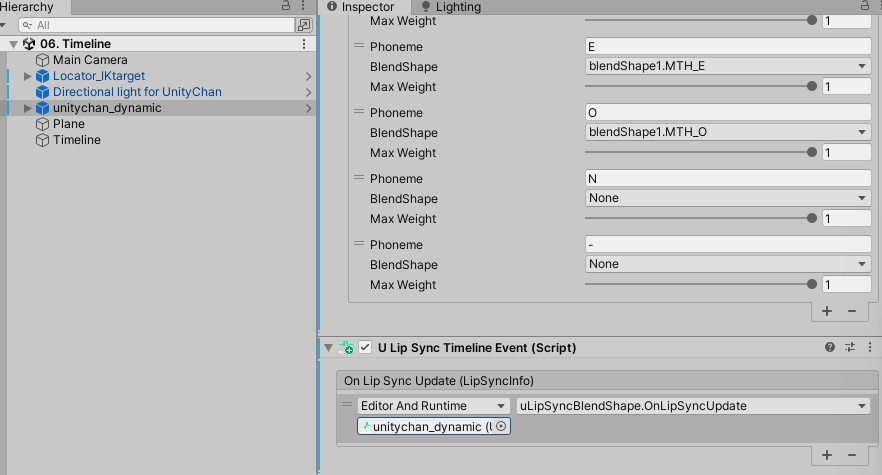Open the search-by-type button in Hierarchy search
Image resolution: width=882 pixels, height=475 pixels.
click(x=304, y=25)
